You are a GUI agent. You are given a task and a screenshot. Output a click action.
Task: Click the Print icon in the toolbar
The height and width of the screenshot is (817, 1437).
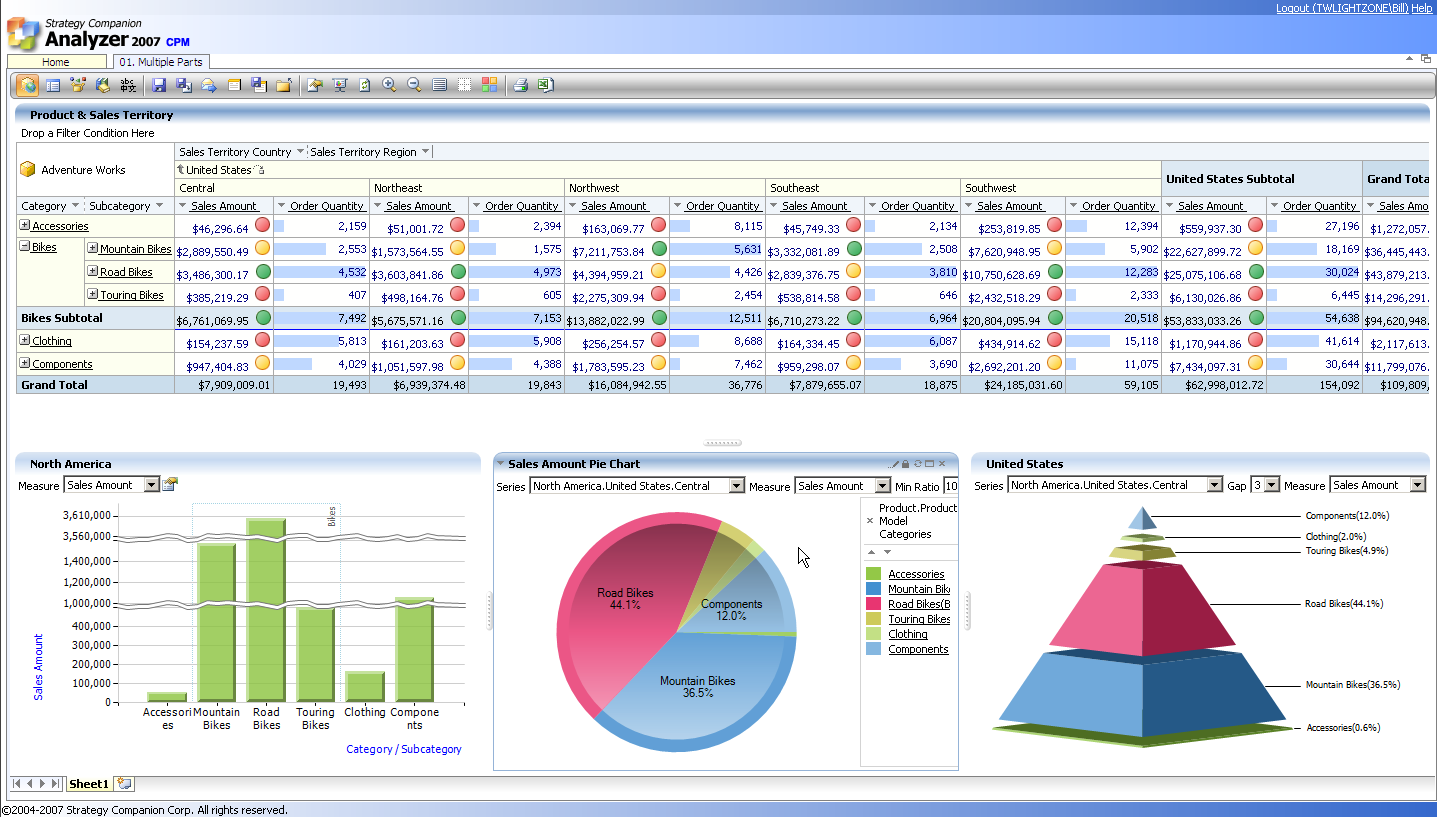point(520,85)
